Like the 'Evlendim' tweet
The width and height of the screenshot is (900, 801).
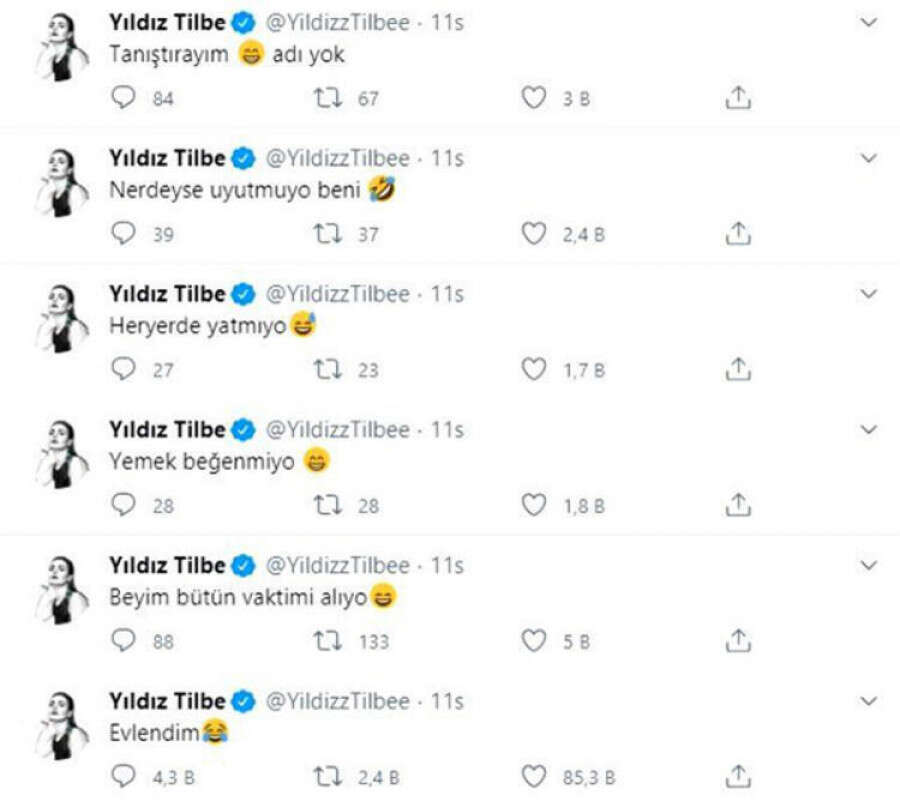click(x=534, y=776)
